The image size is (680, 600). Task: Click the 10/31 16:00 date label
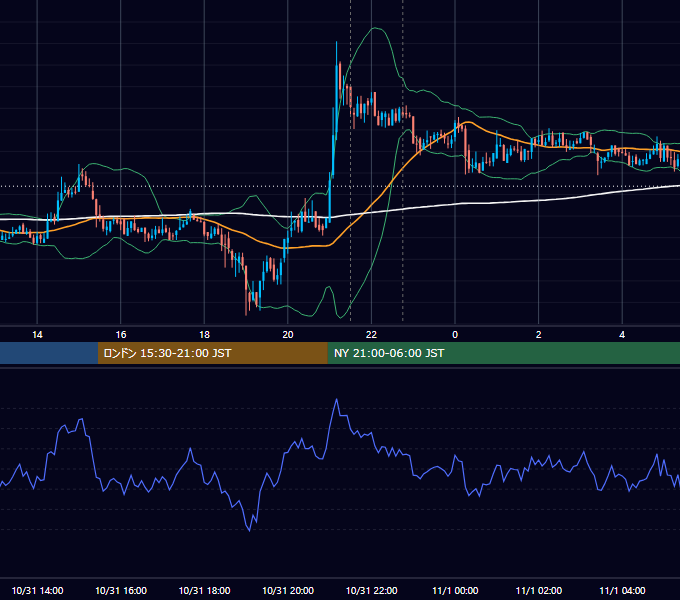121,590
